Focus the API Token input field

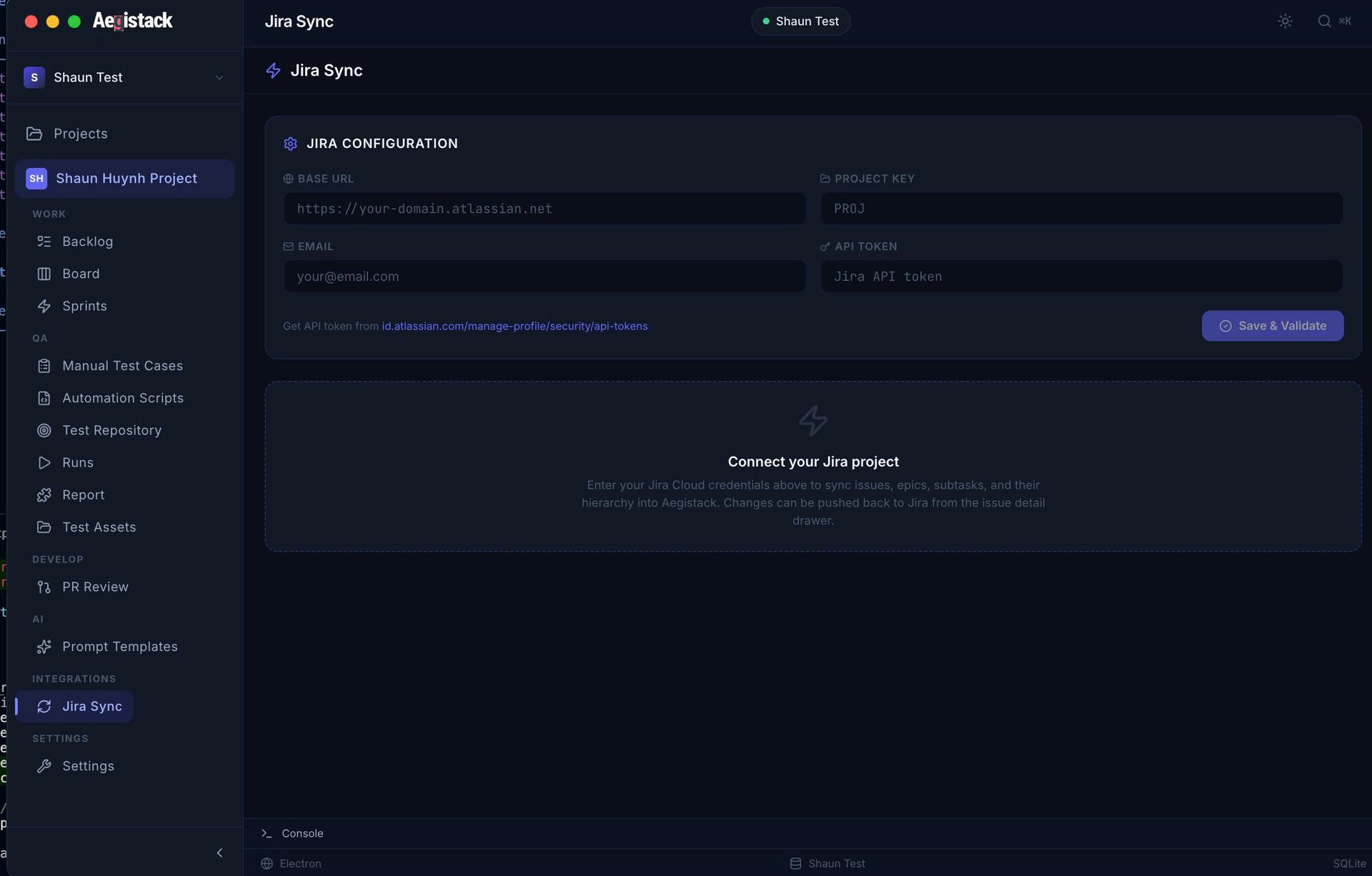[x=1081, y=277]
